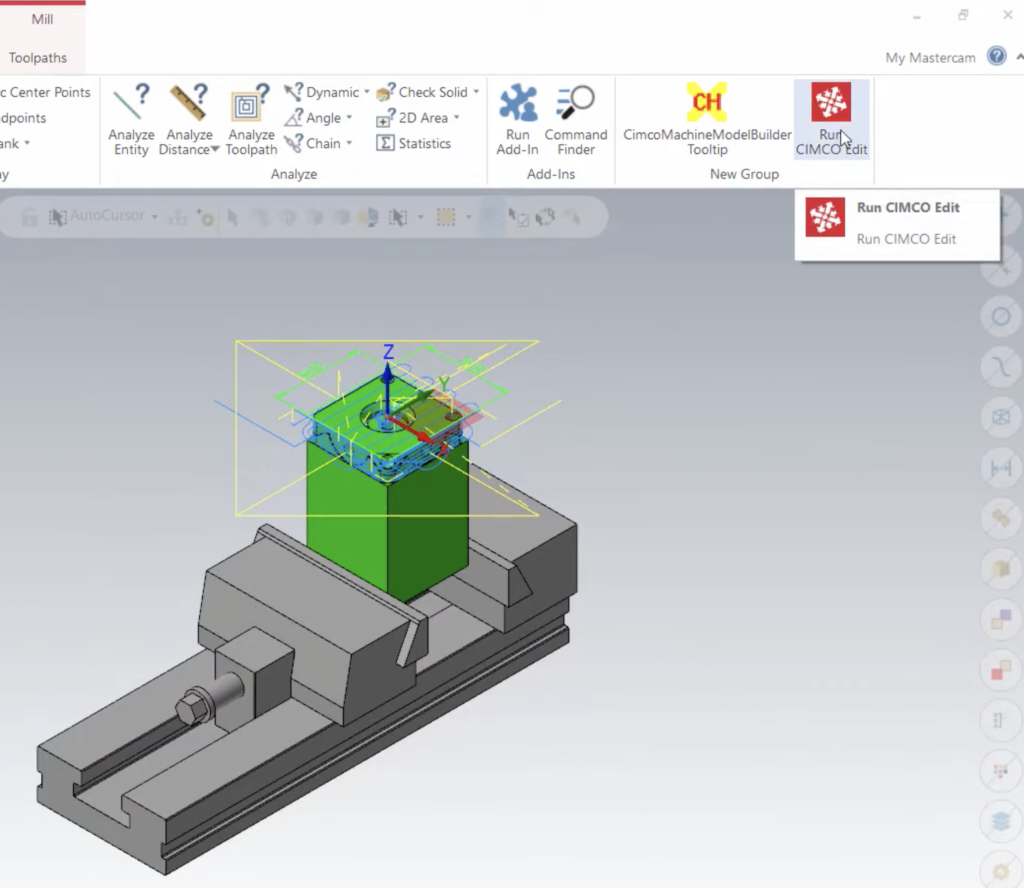Click the AutoCursor selection icon

click(x=57, y=216)
